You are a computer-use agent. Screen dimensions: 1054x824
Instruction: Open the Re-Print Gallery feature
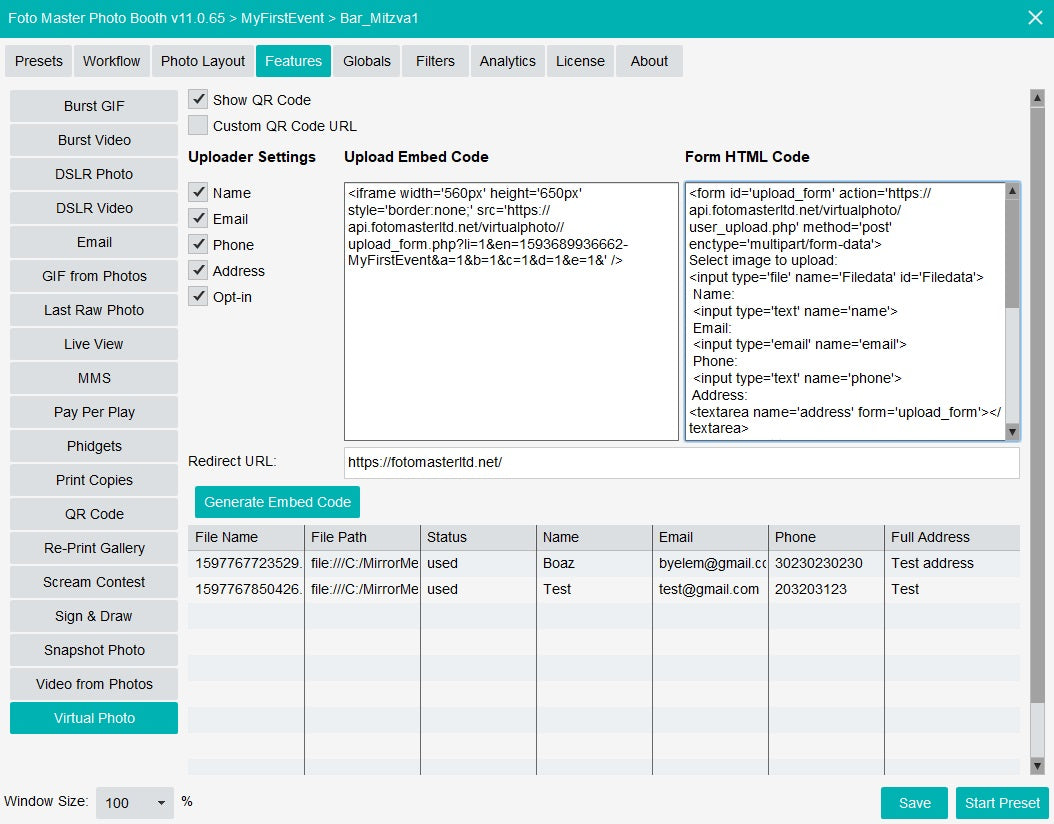click(94, 548)
